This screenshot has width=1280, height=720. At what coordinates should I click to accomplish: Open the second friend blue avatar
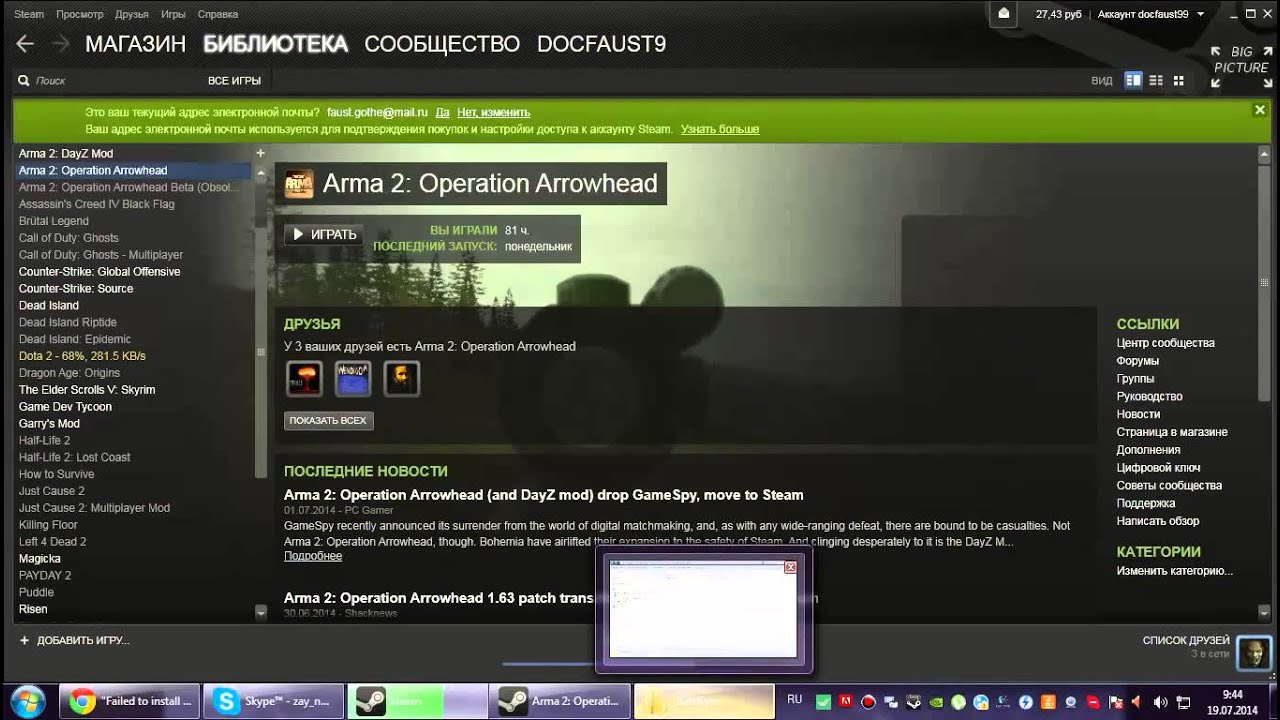coord(353,379)
